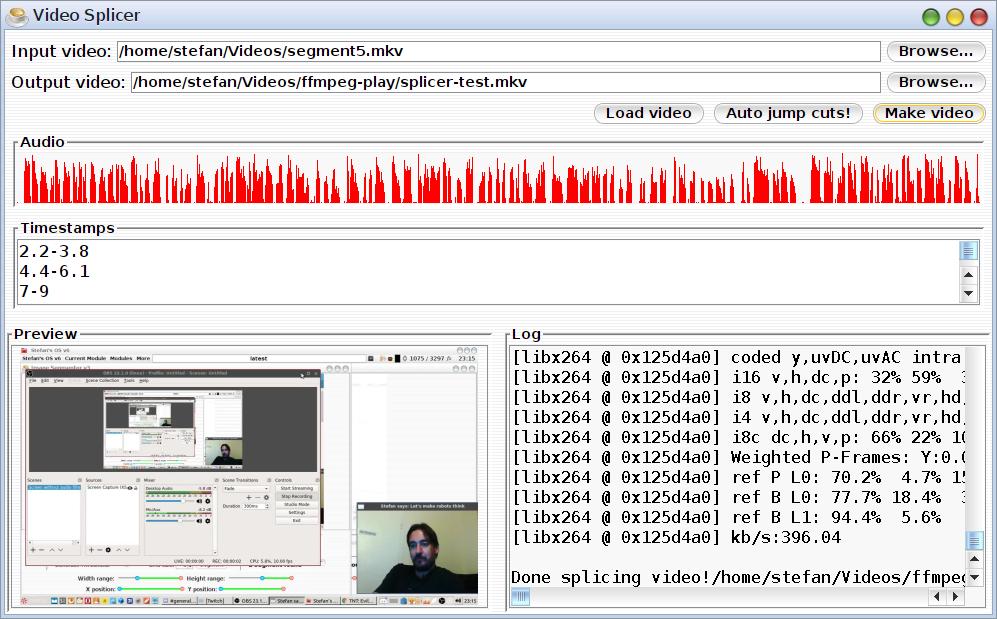The height and width of the screenshot is (619, 997).
Task: Click inside the Output video path field
Action: (x=504, y=82)
